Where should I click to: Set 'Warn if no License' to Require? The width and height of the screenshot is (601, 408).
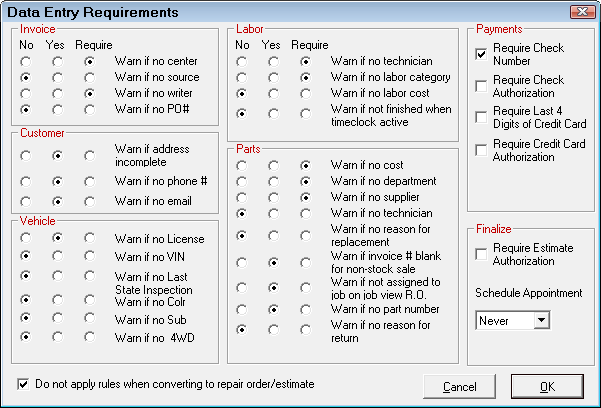90,238
